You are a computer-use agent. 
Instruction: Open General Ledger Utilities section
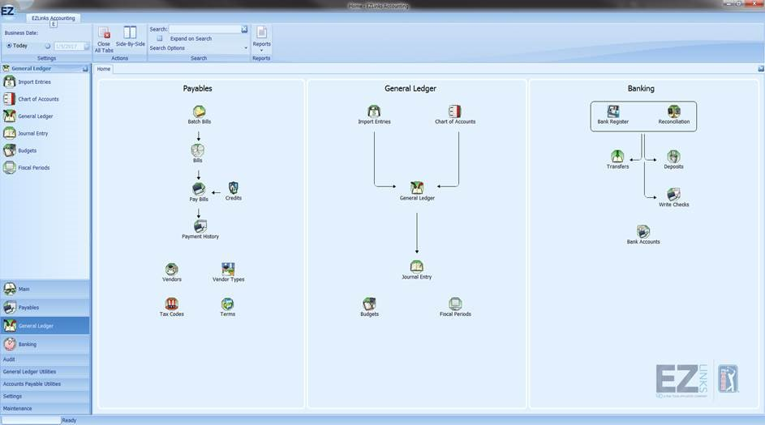pos(45,371)
